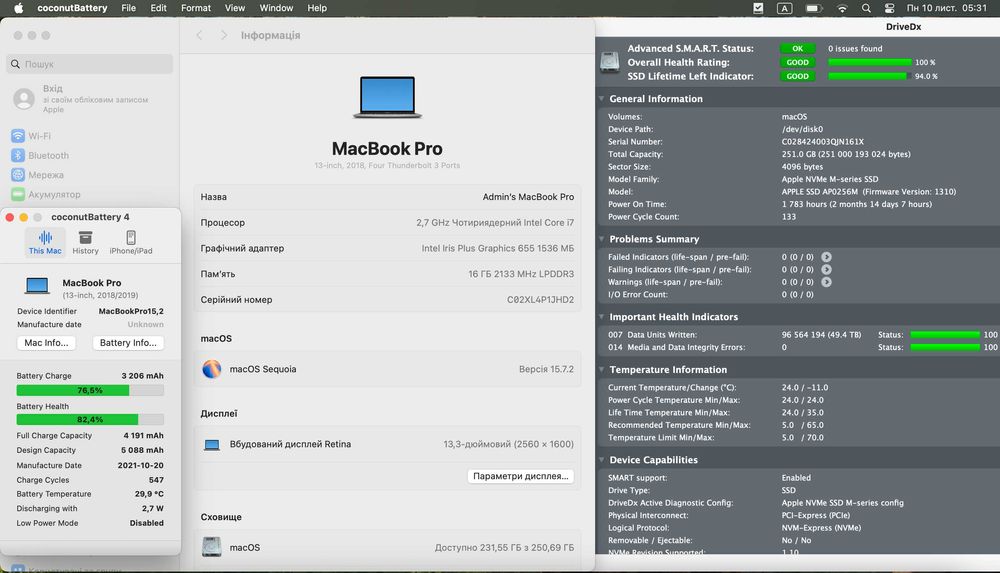Click the Пошук search field in Settings
1000x573 pixels.
coord(90,64)
